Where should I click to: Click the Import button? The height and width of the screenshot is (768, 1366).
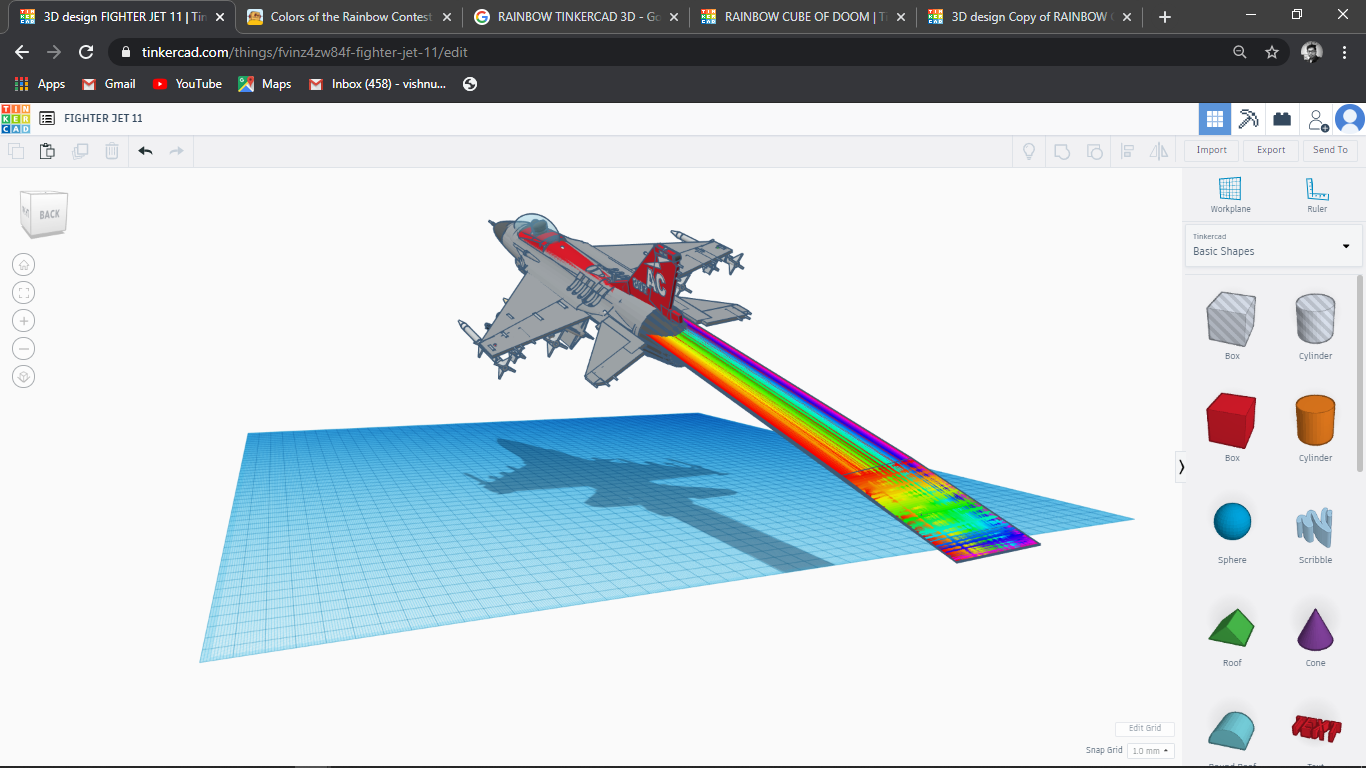tap(1211, 150)
